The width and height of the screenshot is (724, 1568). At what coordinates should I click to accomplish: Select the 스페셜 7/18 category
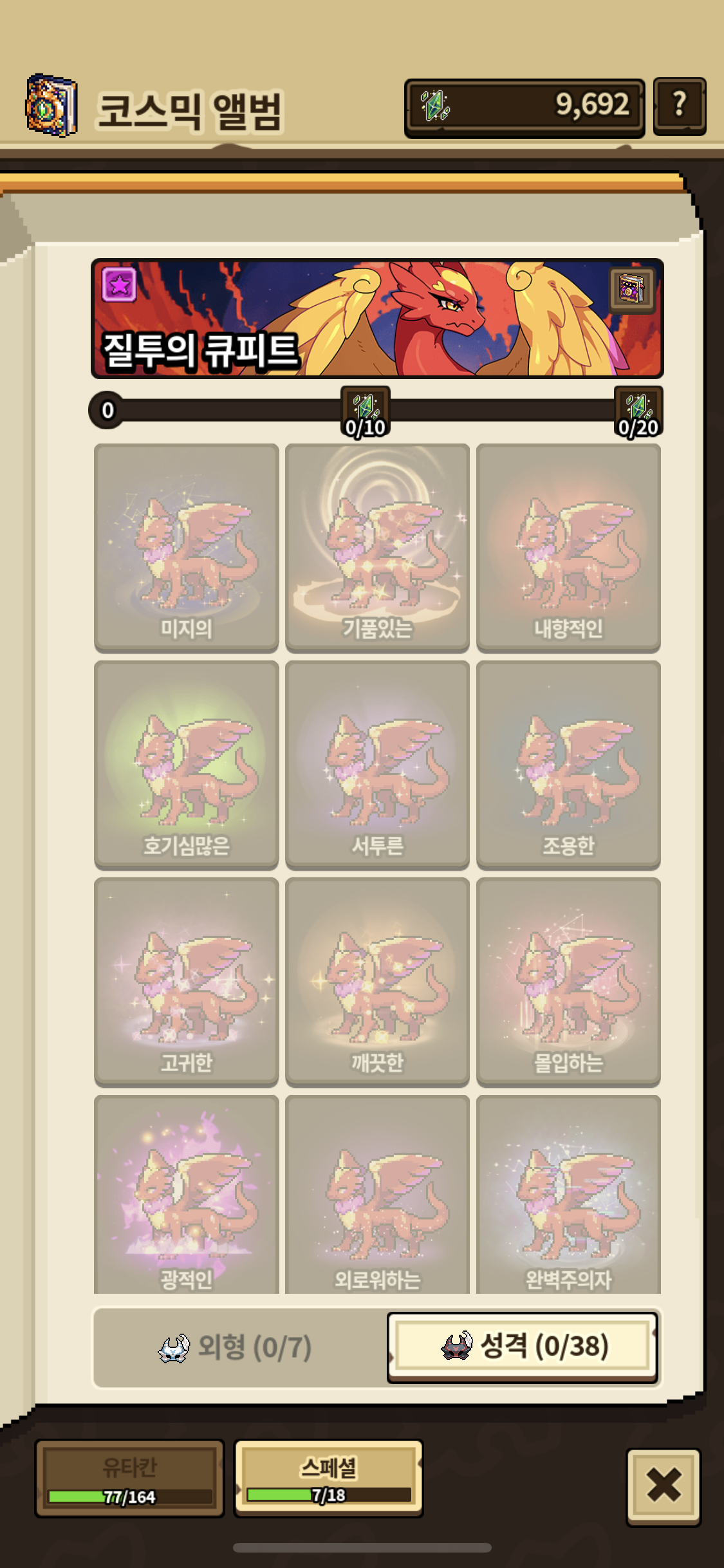(x=328, y=1479)
